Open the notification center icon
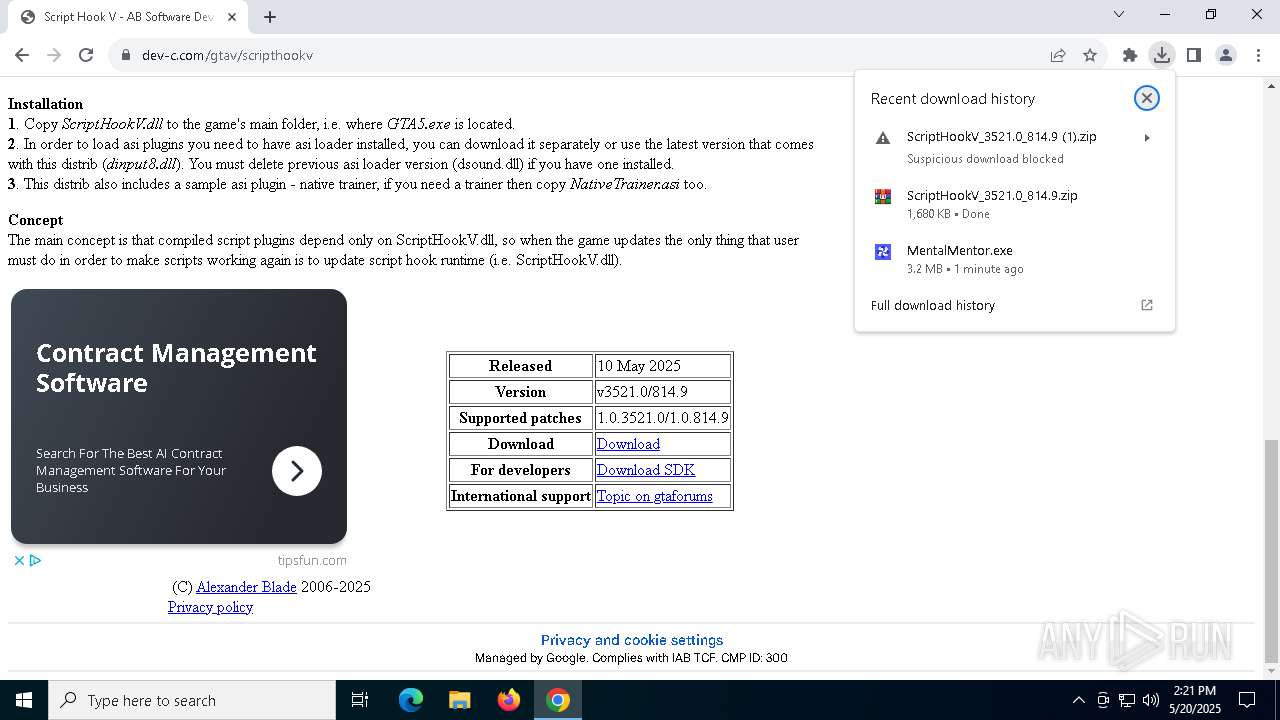The image size is (1280, 720). point(1247,700)
